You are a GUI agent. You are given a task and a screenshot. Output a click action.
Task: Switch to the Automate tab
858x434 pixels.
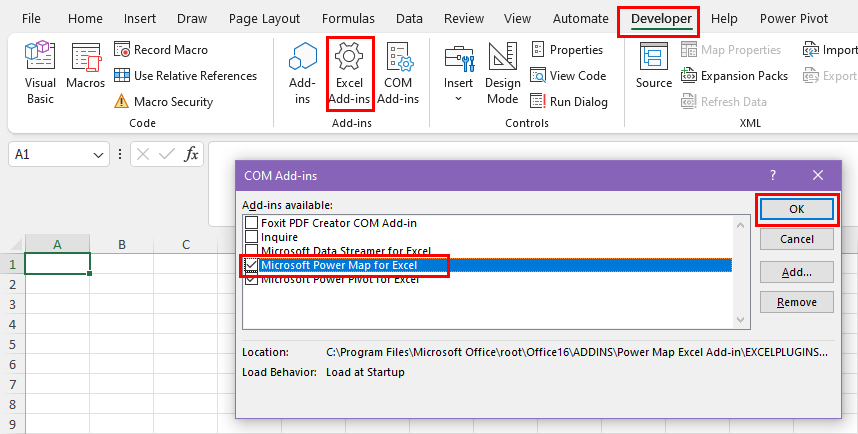pyautogui.click(x=581, y=19)
